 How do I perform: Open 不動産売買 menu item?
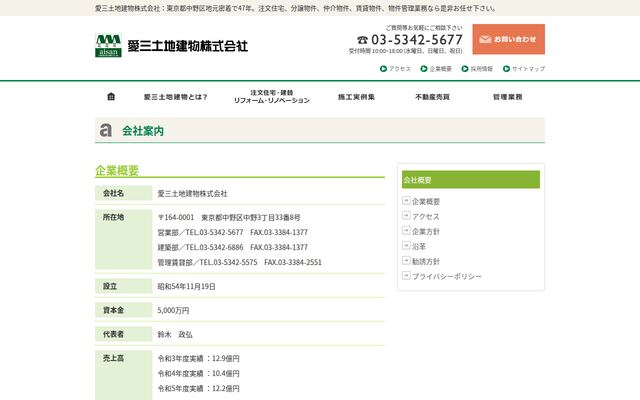432,97
